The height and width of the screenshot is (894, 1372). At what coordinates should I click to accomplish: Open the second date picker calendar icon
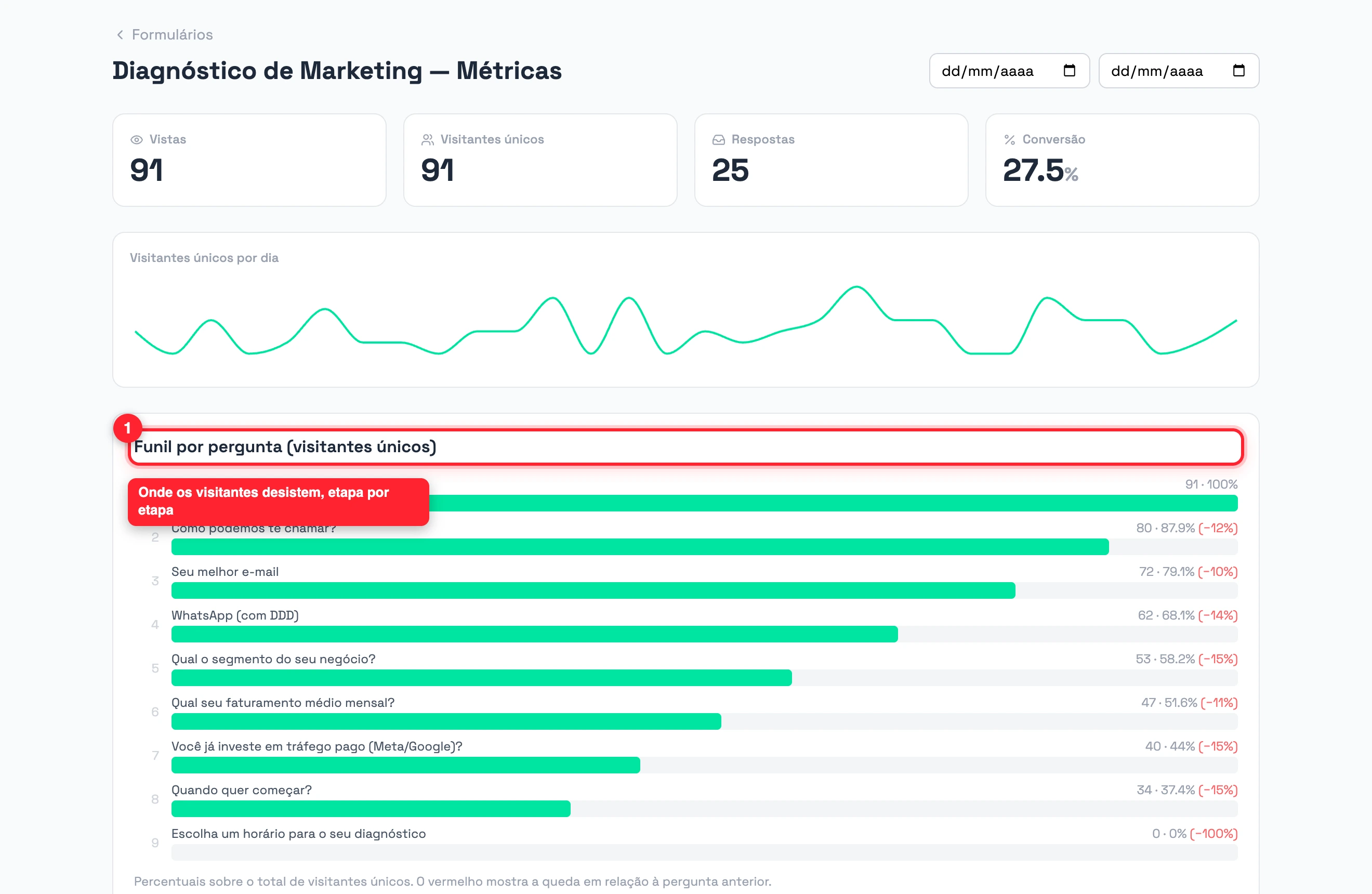pyautogui.click(x=1238, y=71)
